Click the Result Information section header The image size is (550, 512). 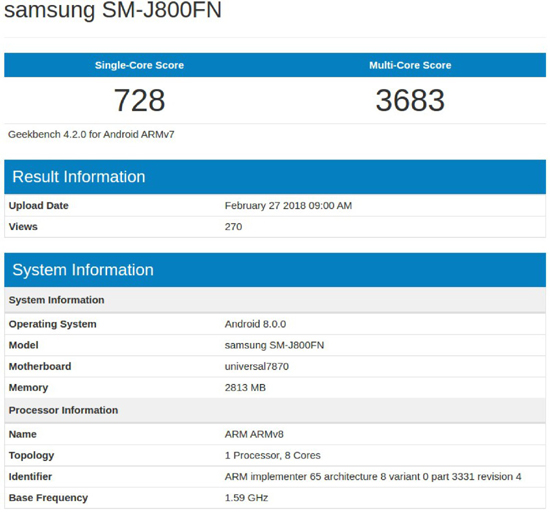click(x=275, y=177)
